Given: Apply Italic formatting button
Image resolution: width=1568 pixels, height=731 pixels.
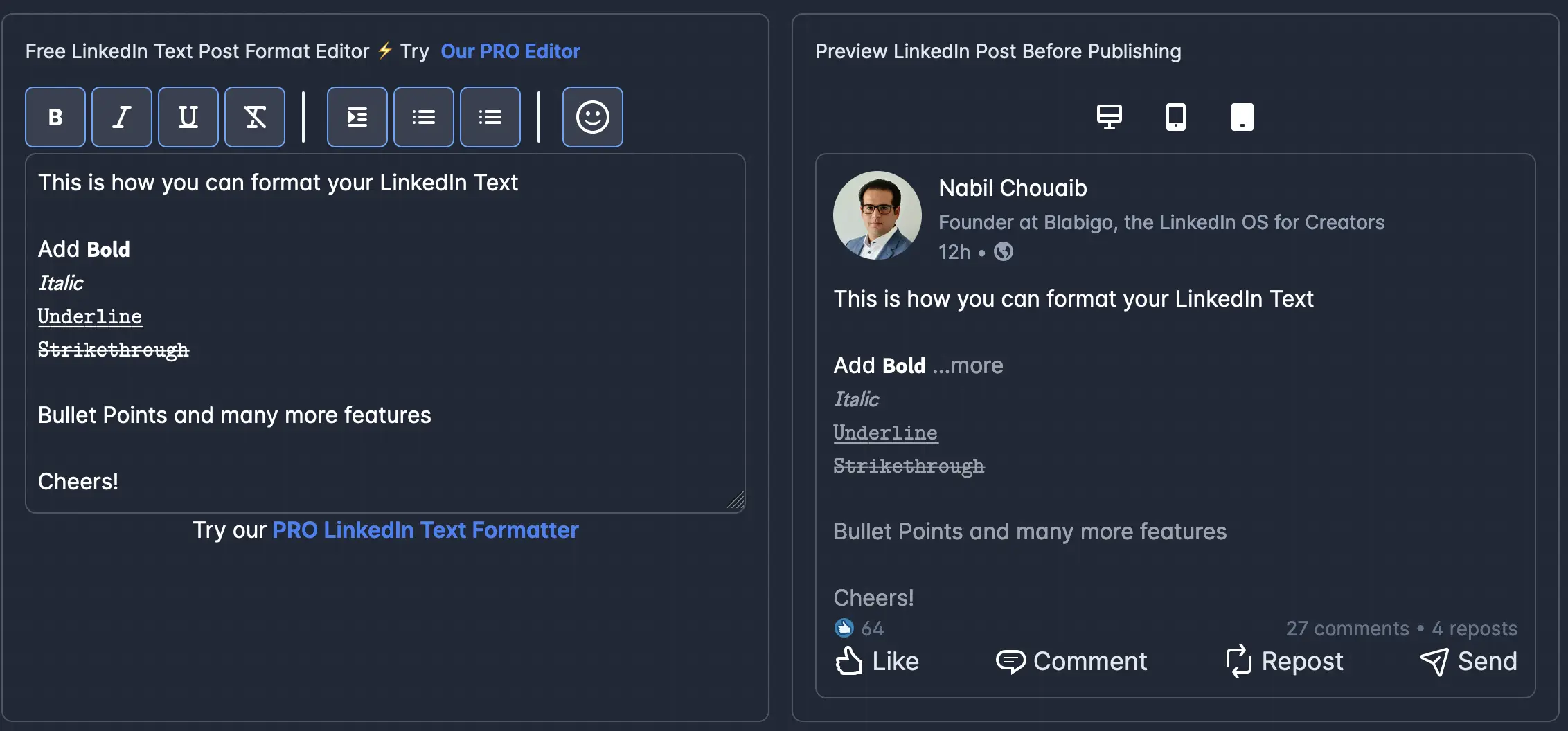Looking at the screenshot, I should (122, 117).
